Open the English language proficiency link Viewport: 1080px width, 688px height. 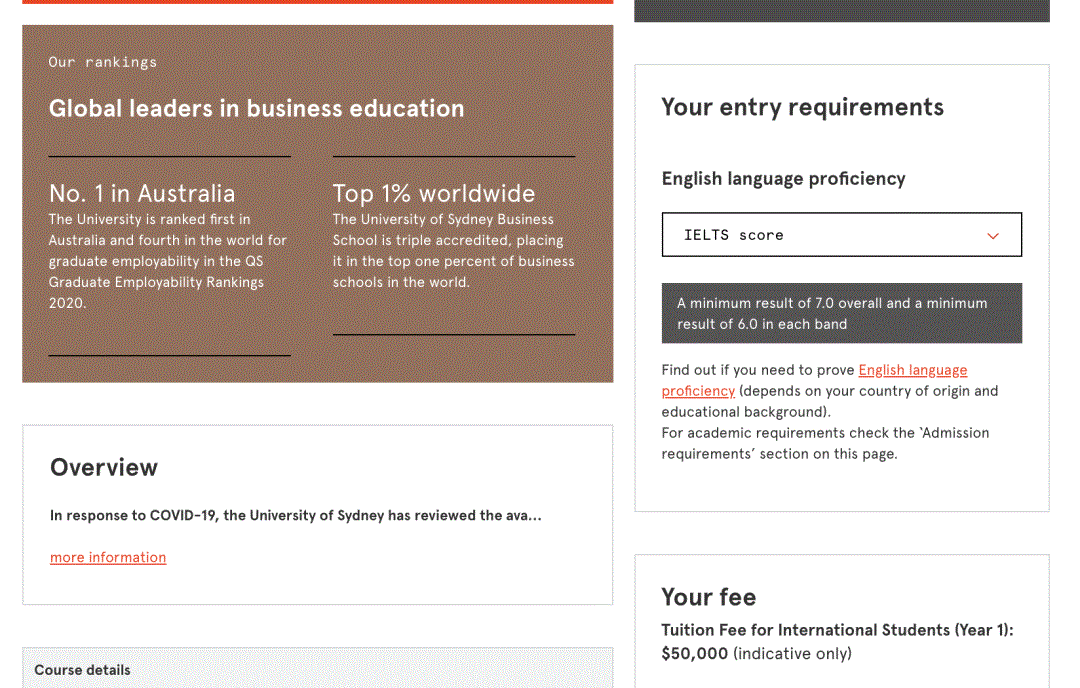(x=912, y=370)
